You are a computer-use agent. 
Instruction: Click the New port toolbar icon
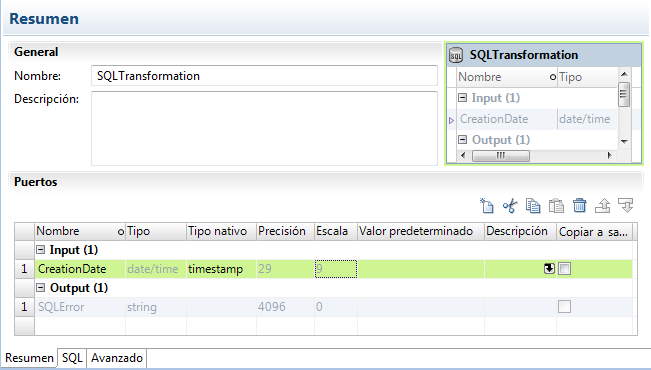(487, 206)
